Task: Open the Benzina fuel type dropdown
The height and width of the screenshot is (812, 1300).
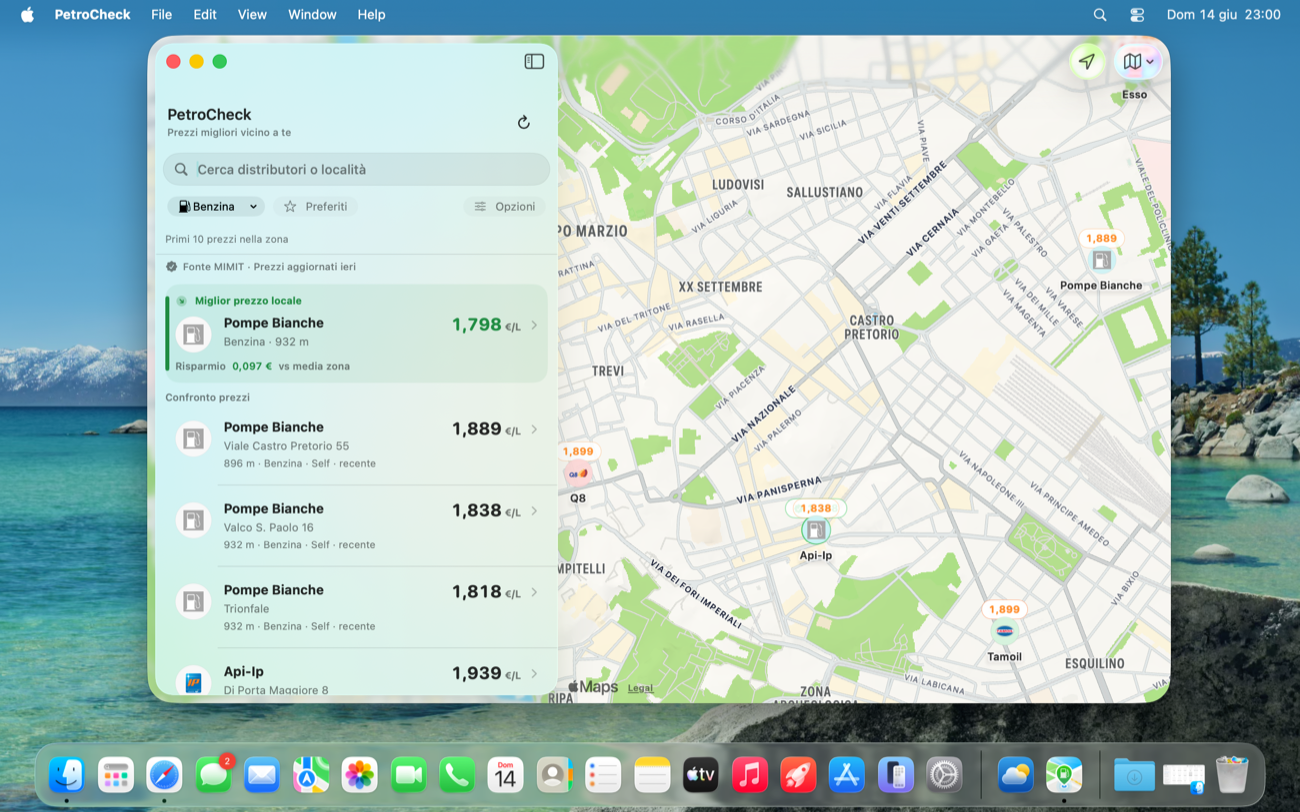Action: (216, 206)
